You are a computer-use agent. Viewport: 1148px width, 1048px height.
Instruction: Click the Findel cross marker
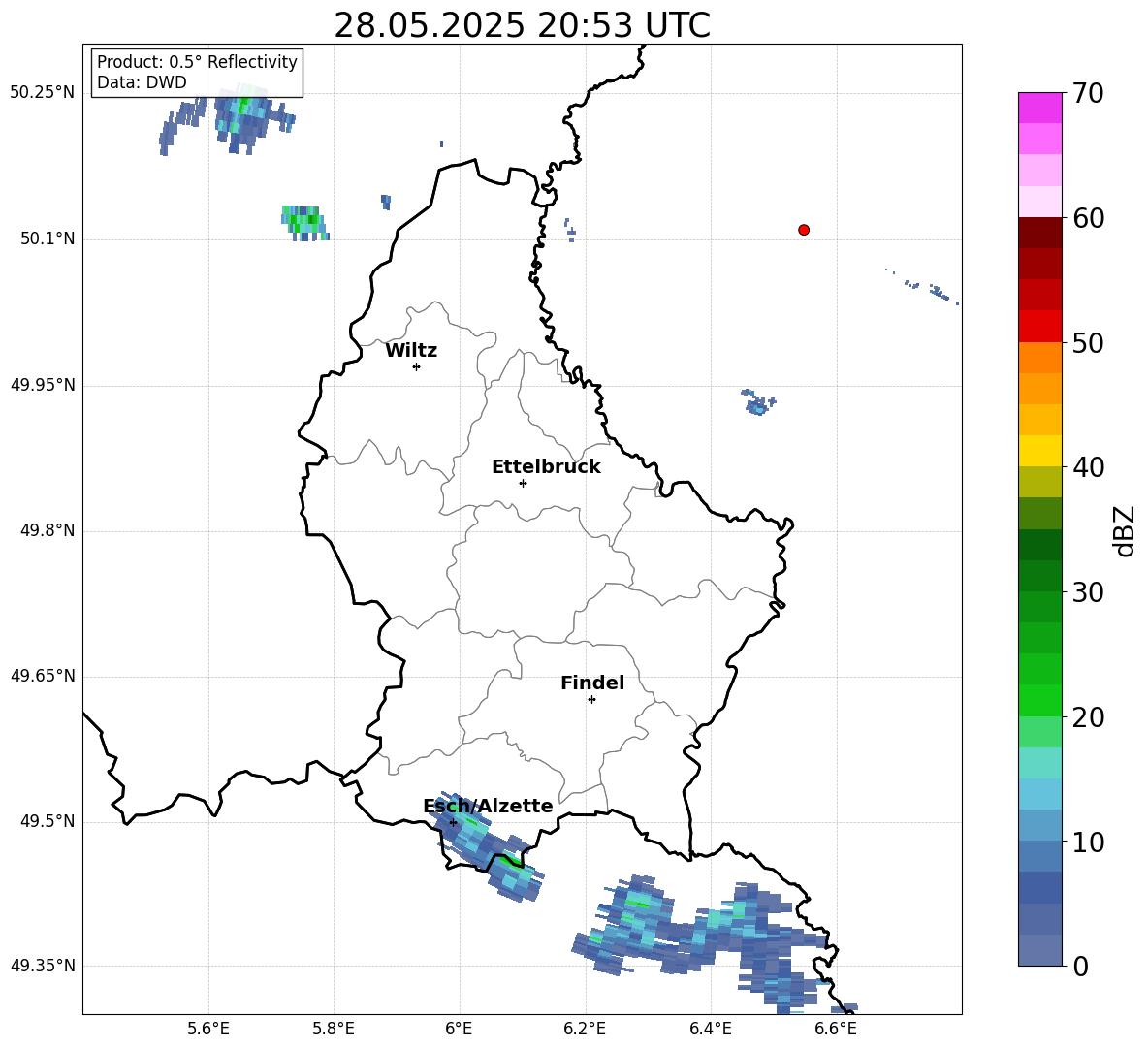tap(591, 700)
